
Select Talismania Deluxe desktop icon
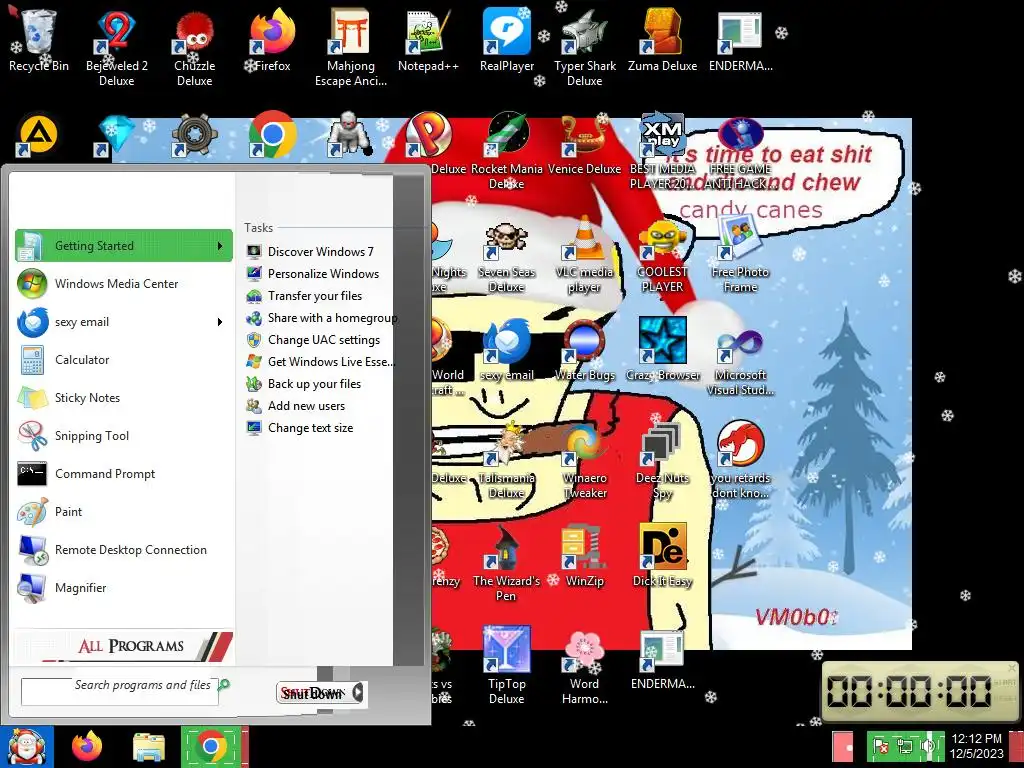(x=507, y=461)
